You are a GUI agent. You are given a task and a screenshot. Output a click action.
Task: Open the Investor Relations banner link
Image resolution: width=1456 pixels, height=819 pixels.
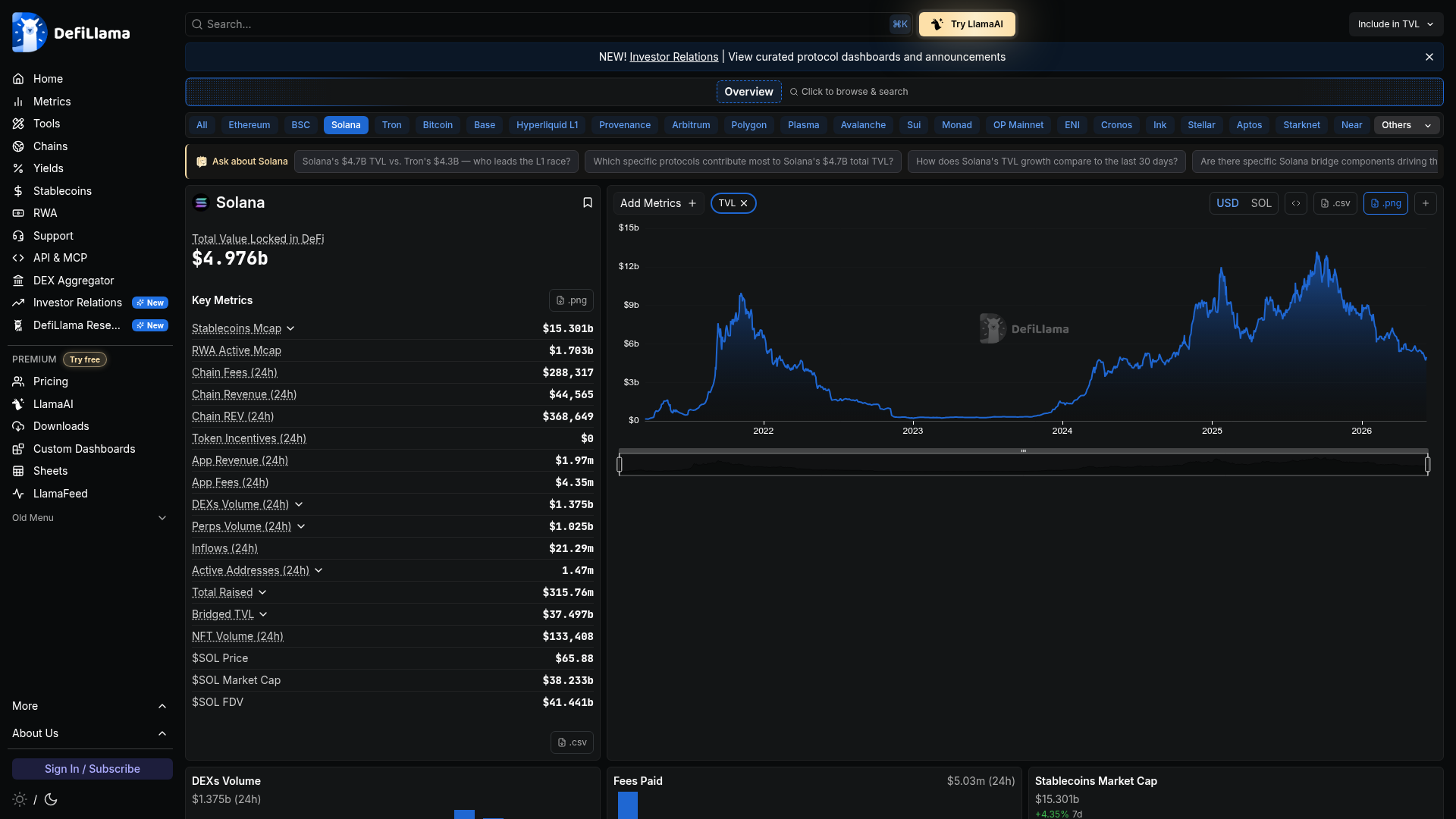point(673,57)
